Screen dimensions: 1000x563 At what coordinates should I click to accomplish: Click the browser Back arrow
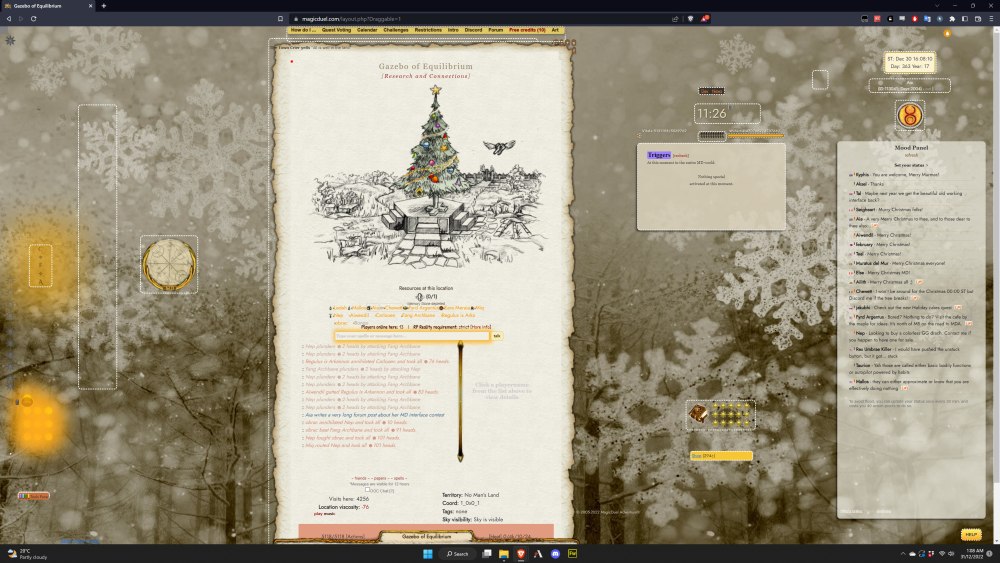[9, 18]
